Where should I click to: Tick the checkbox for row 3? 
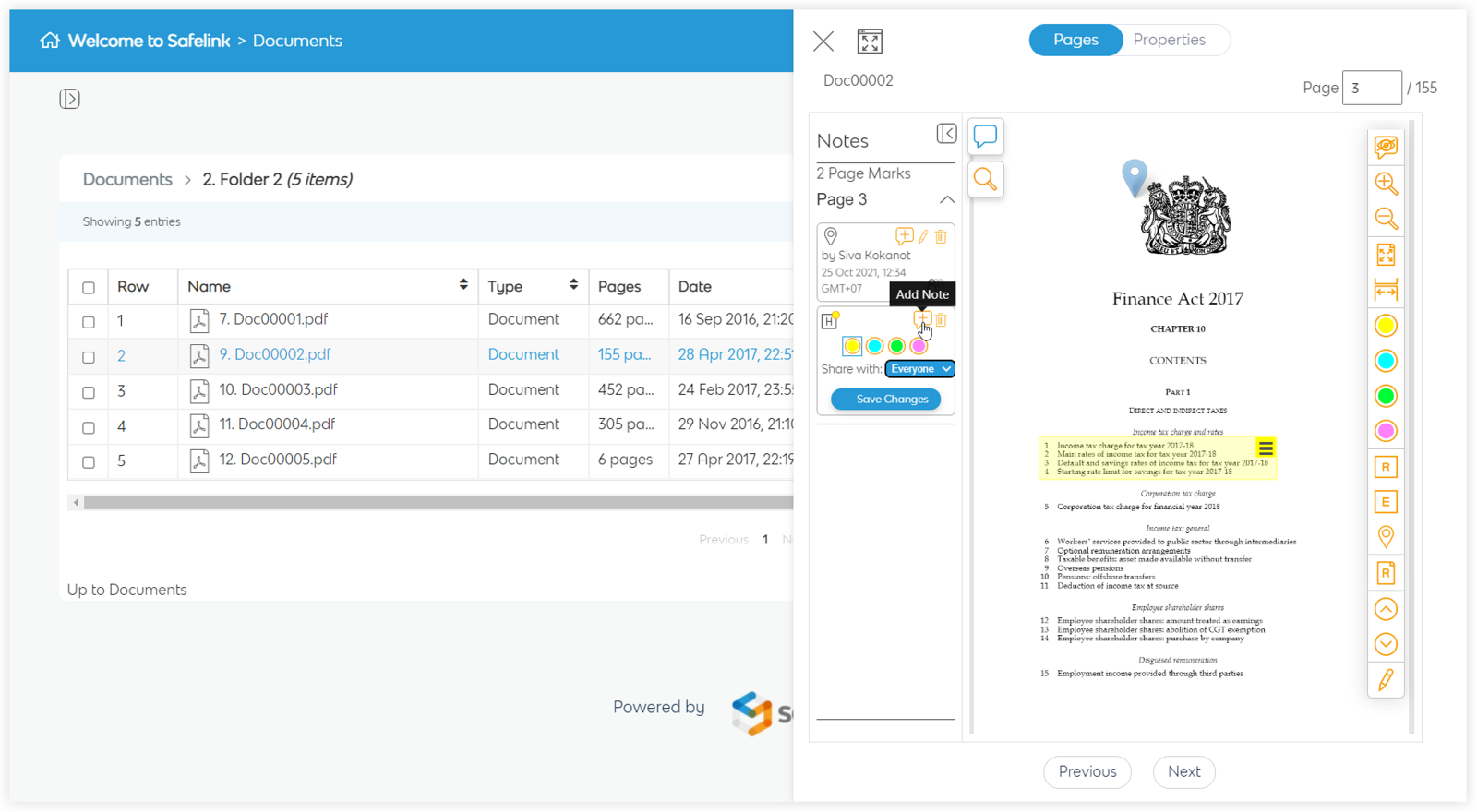pyautogui.click(x=89, y=392)
